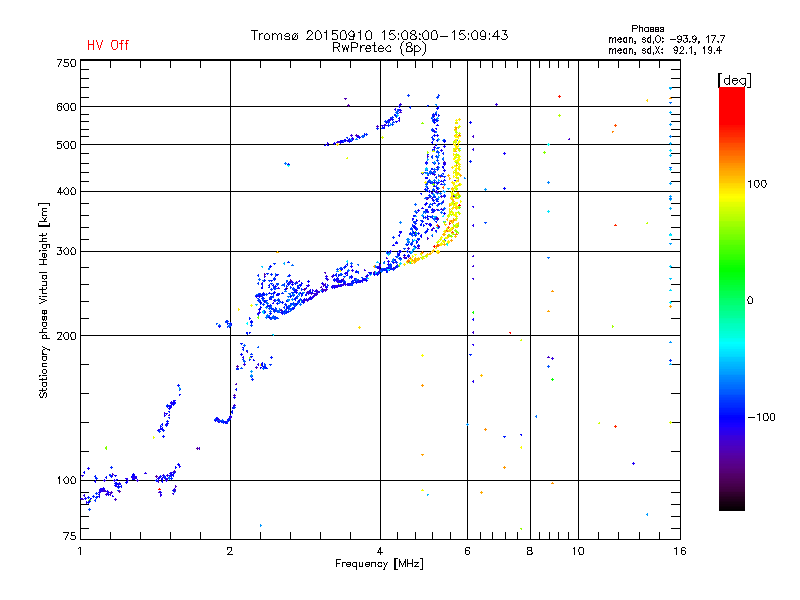
Task: Click the y-axis tick label "400"
Action: [x=66, y=192]
